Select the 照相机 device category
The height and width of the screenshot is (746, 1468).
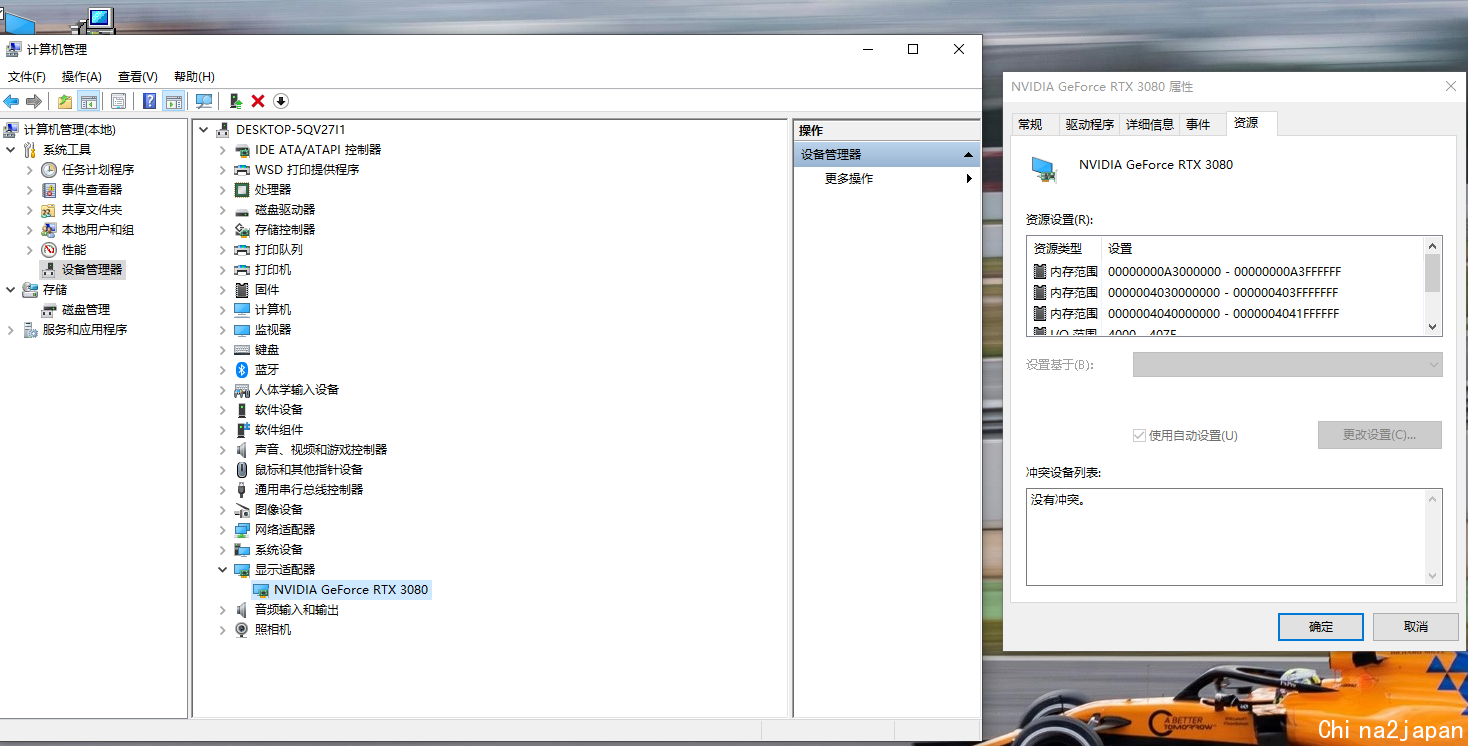(273, 630)
